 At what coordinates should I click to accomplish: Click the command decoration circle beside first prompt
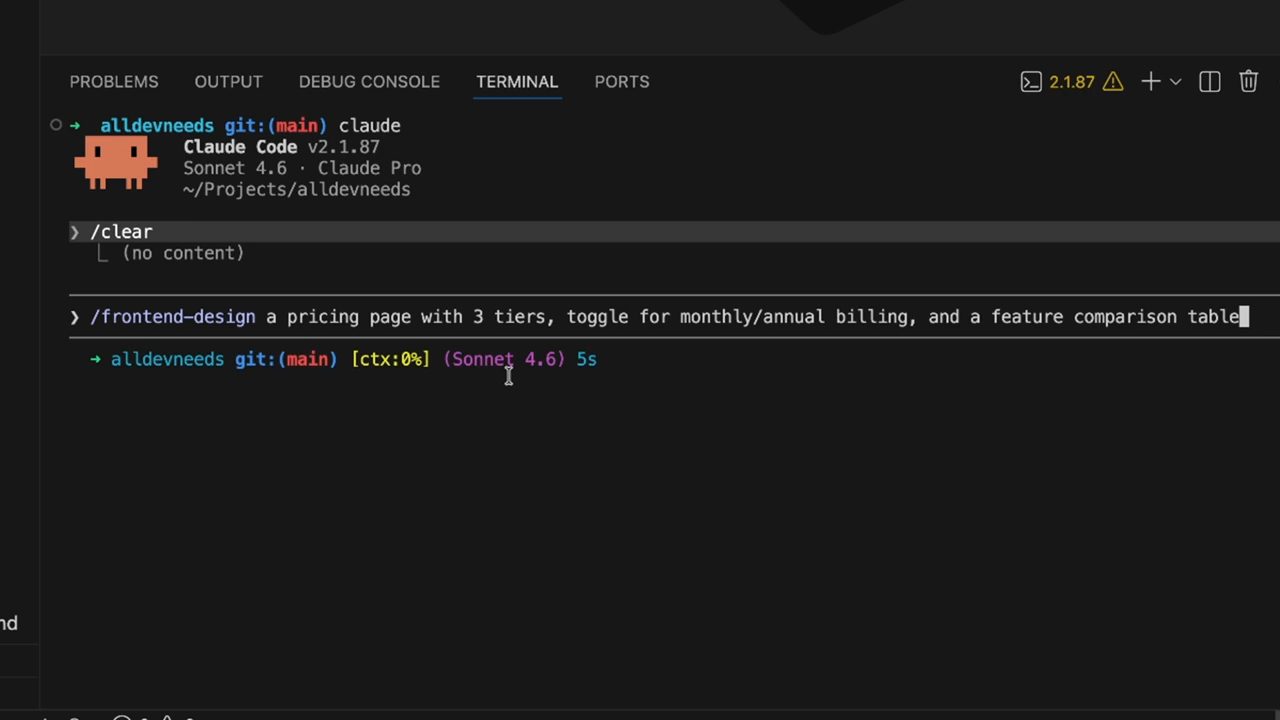(56, 125)
